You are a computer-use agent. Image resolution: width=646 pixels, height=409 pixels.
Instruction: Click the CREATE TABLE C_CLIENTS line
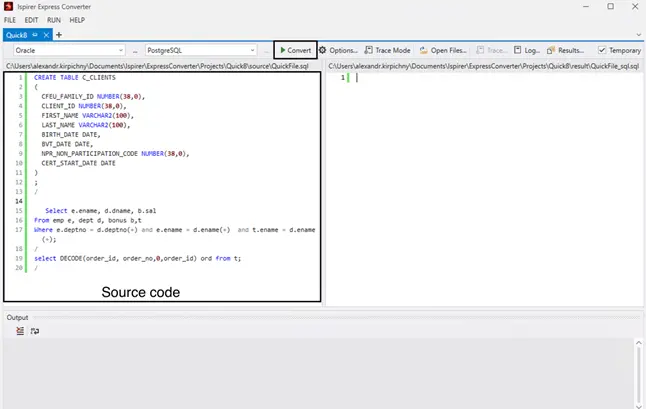[x=75, y=77]
